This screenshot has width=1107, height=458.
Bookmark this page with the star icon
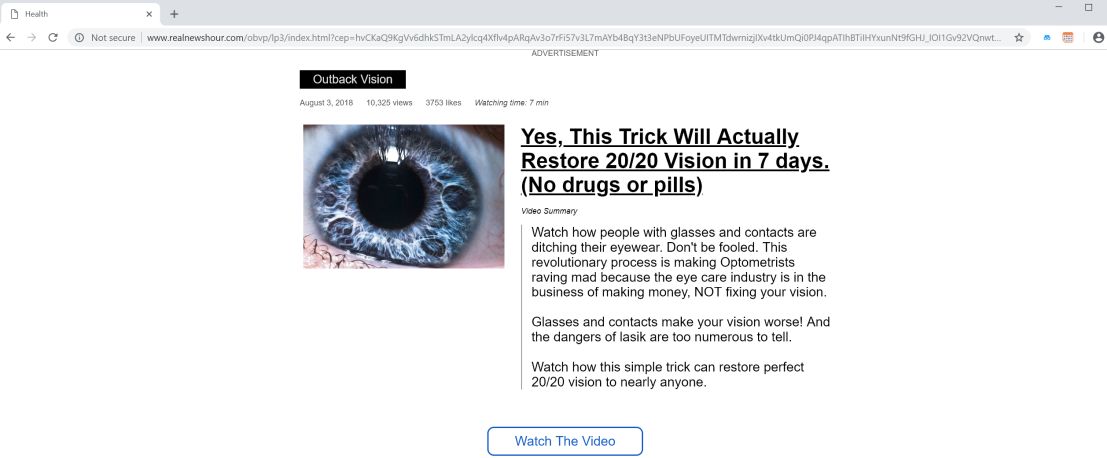click(x=1019, y=37)
